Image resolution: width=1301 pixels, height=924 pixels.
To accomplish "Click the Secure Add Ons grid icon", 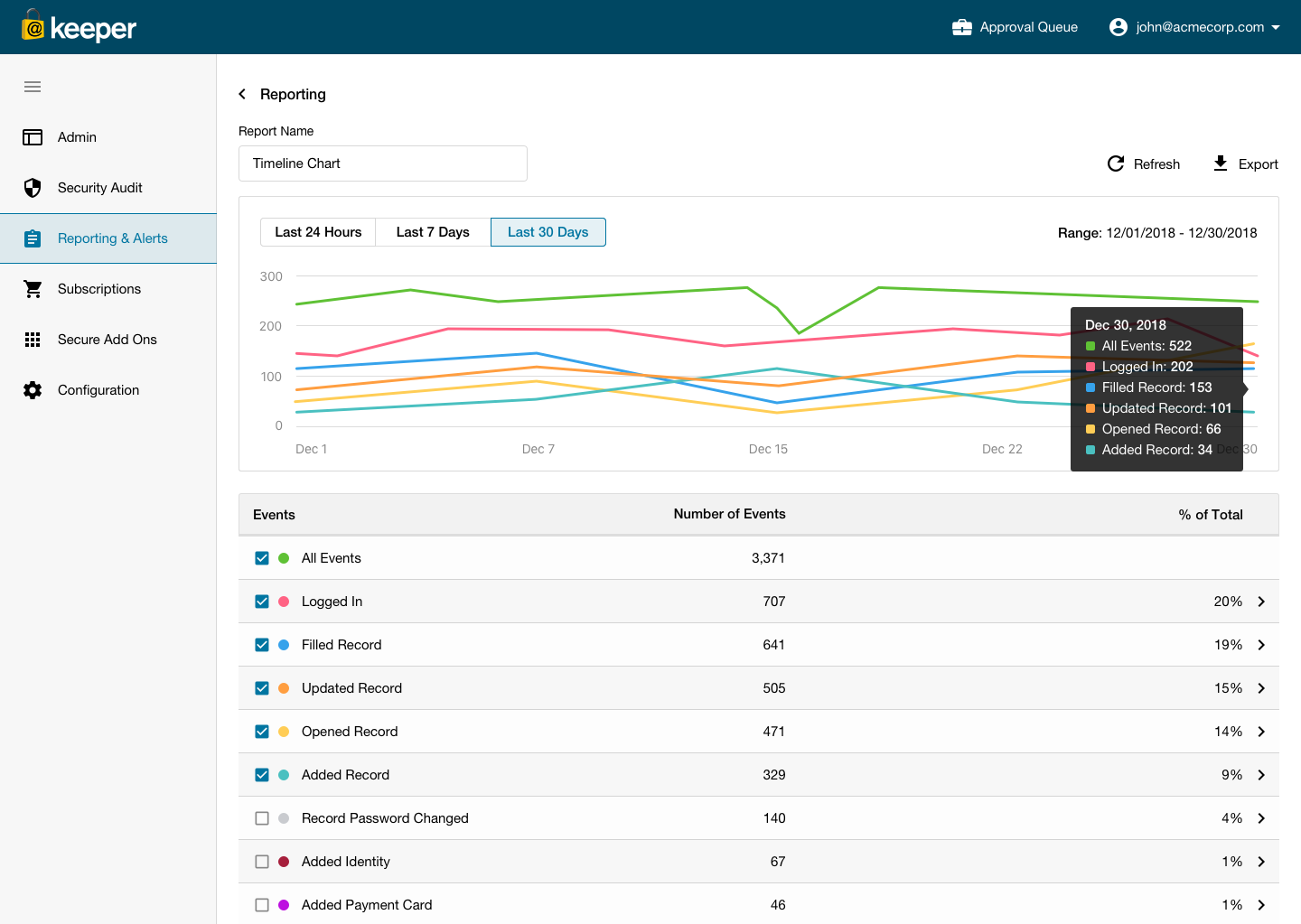I will 33,340.
